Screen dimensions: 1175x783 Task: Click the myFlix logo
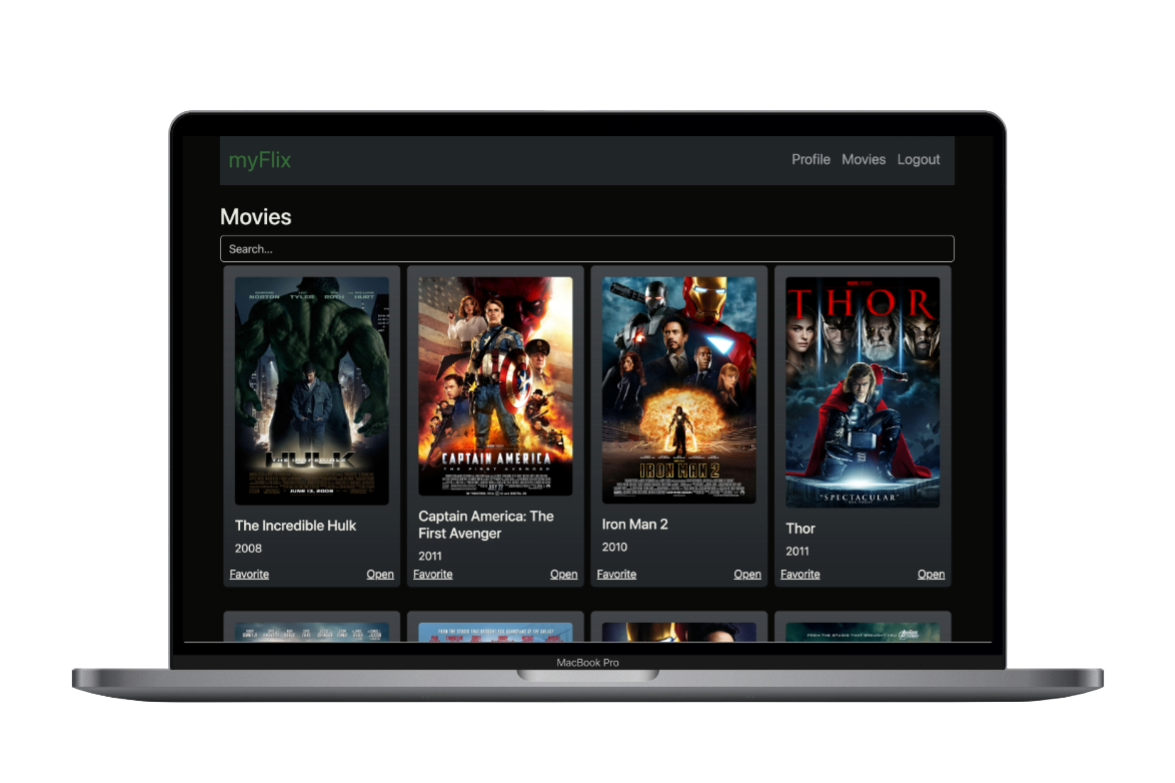(259, 160)
